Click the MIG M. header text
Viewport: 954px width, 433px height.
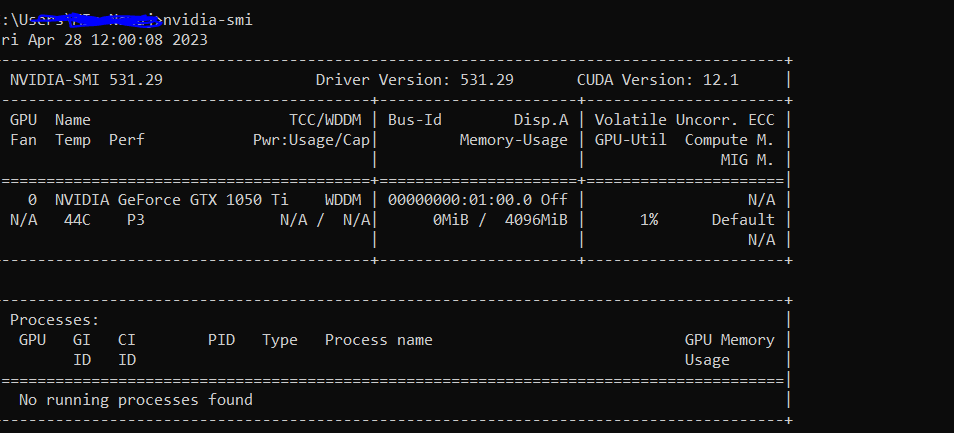point(747,160)
